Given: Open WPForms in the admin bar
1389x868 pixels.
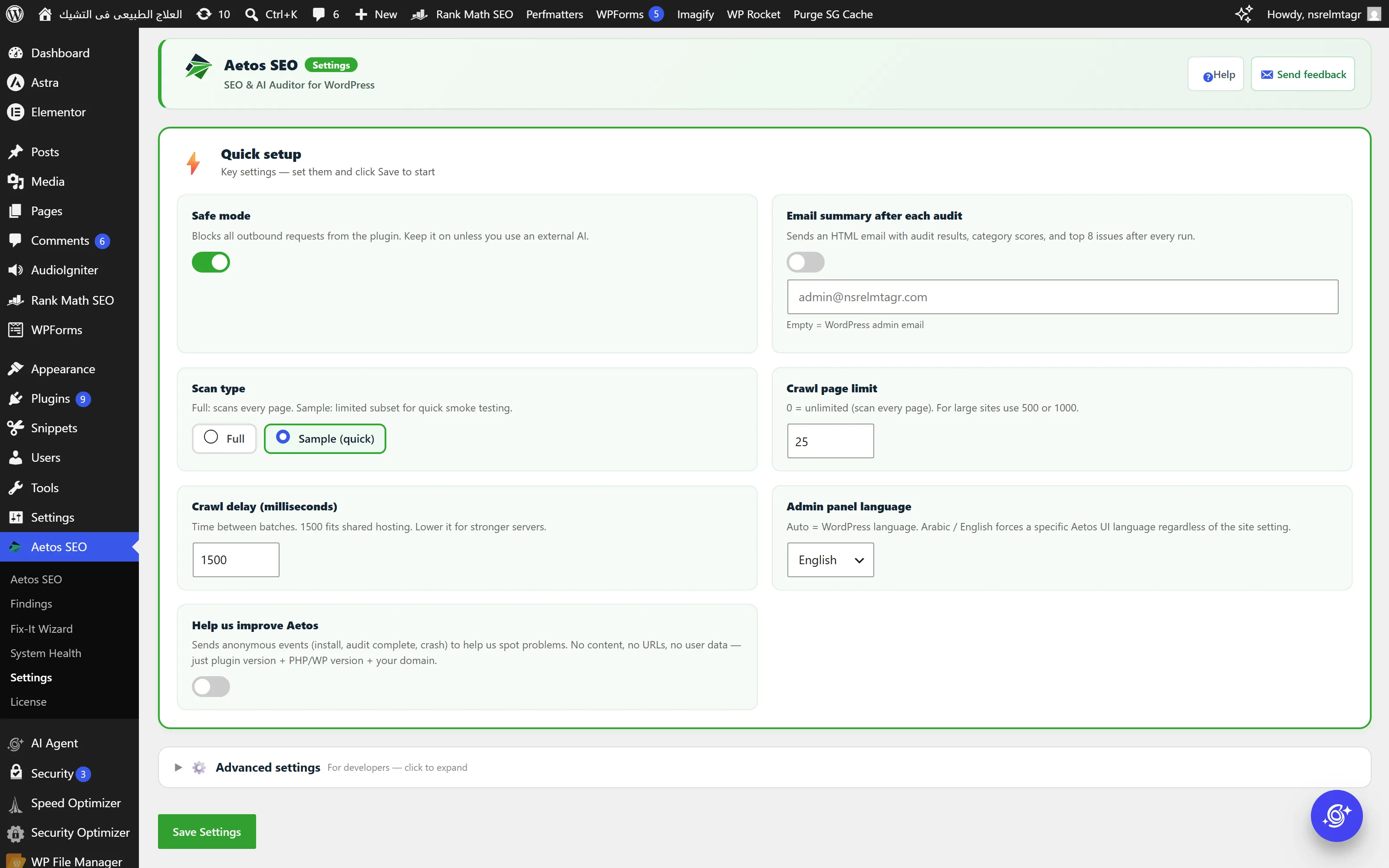Looking at the screenshot, I should pos(629,14).
